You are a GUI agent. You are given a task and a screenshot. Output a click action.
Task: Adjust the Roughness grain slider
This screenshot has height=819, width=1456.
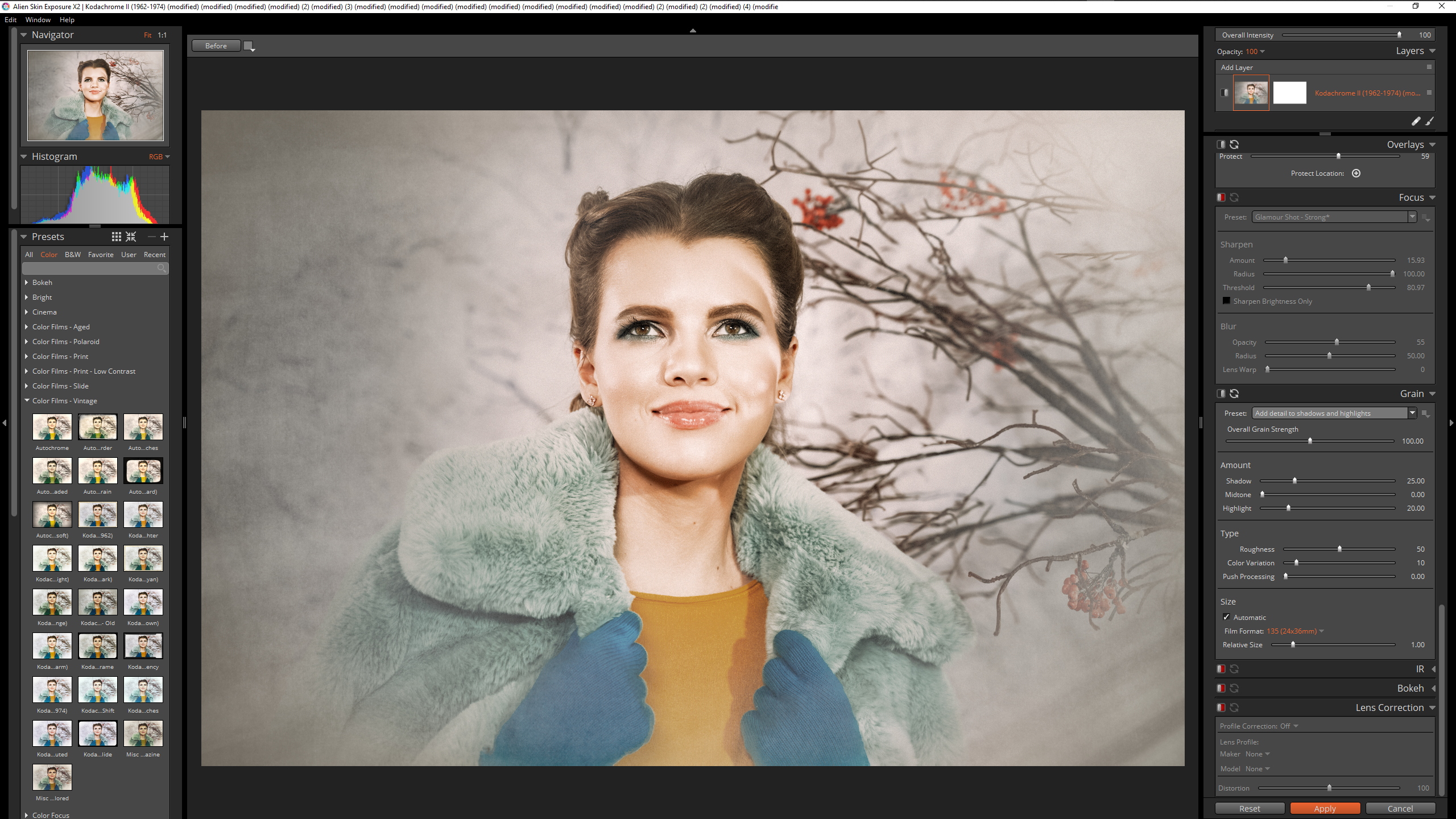coord(1339,549)
